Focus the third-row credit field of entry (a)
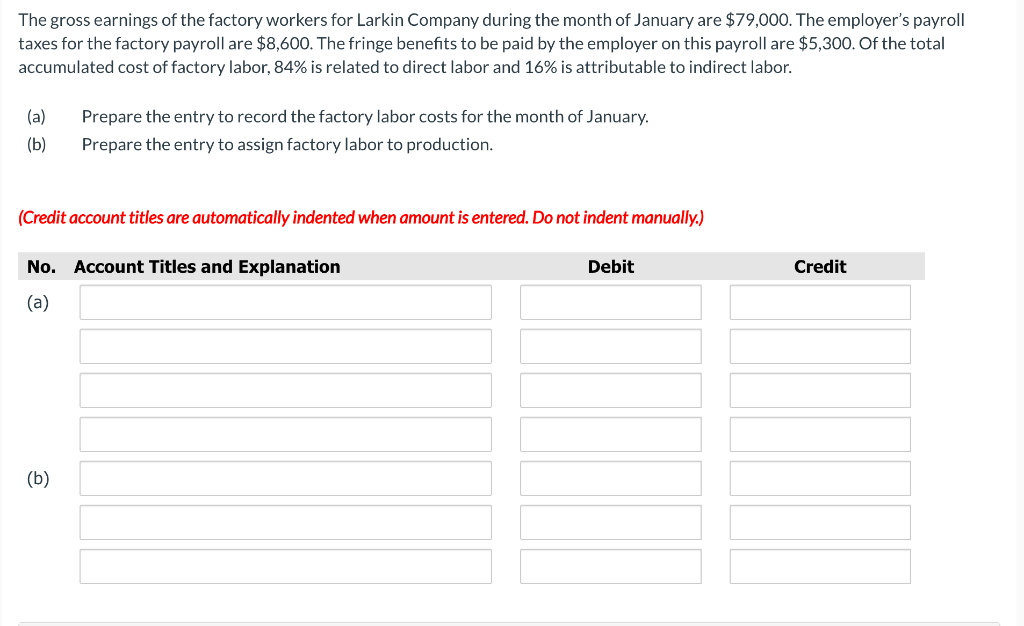The height and width of the screenshot is (626, 1024). [x=820, y=390]
